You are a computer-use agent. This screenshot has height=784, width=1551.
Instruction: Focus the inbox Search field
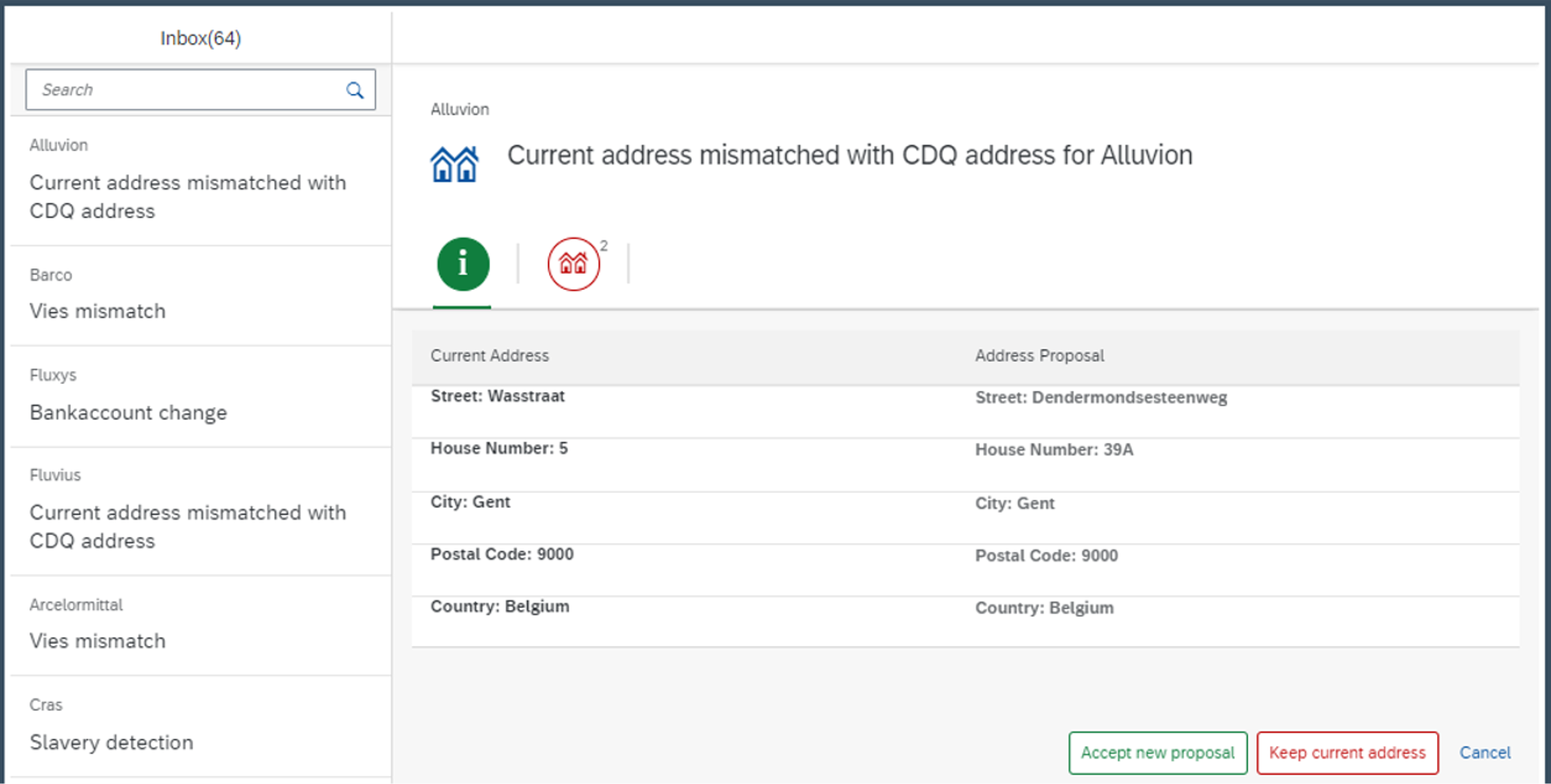(201, 90)
